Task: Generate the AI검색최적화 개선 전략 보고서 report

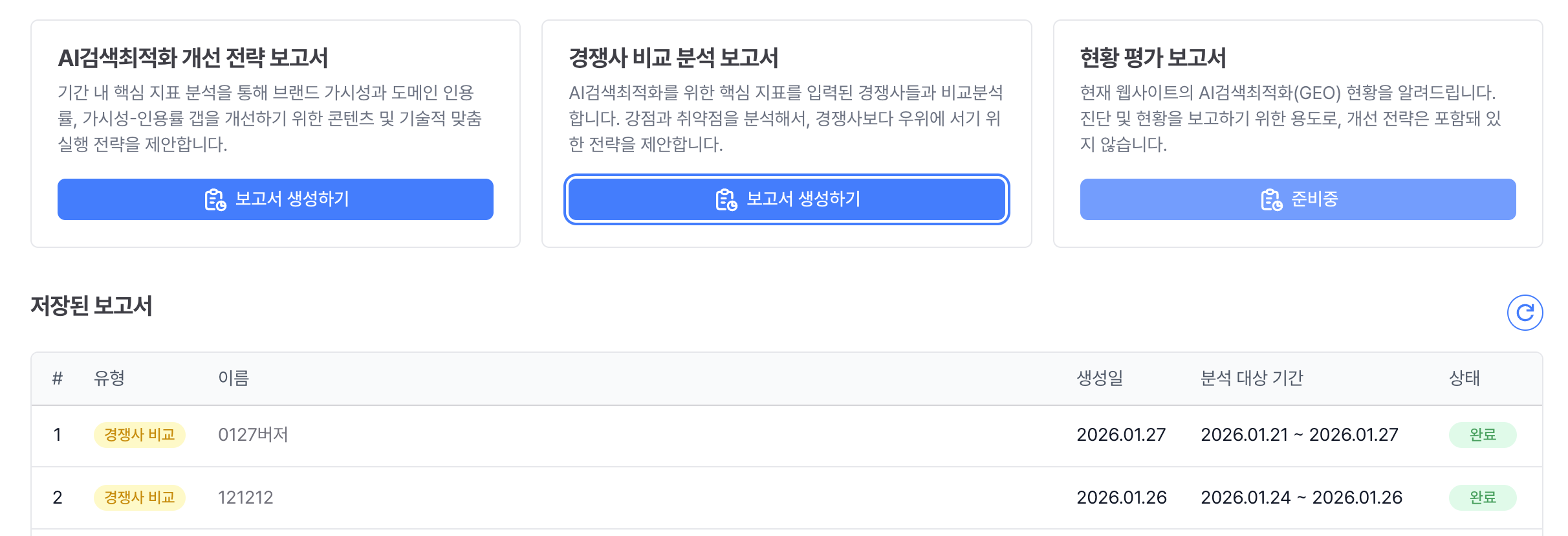Action: 276,199
